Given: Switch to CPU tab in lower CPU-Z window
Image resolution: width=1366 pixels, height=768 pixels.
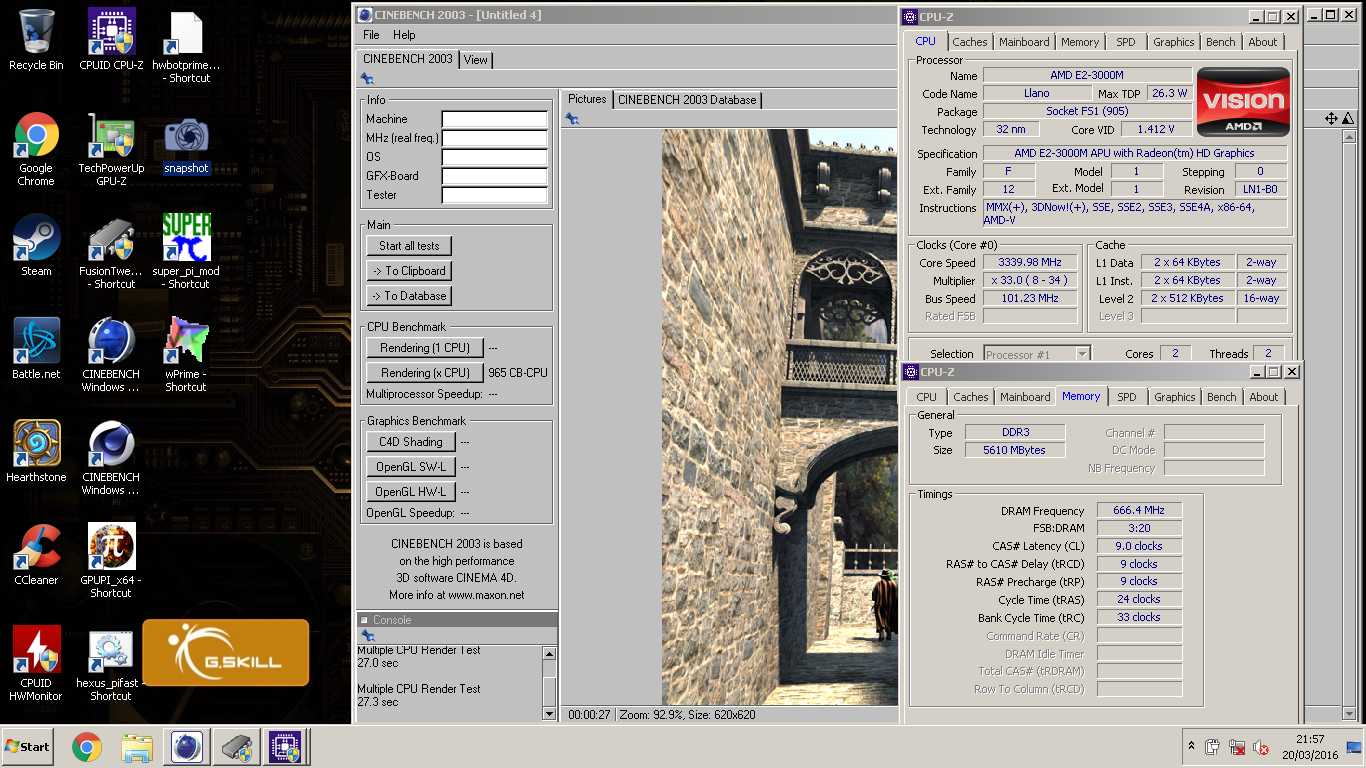Looking at the screenshot, I should (x=927, y=397).
